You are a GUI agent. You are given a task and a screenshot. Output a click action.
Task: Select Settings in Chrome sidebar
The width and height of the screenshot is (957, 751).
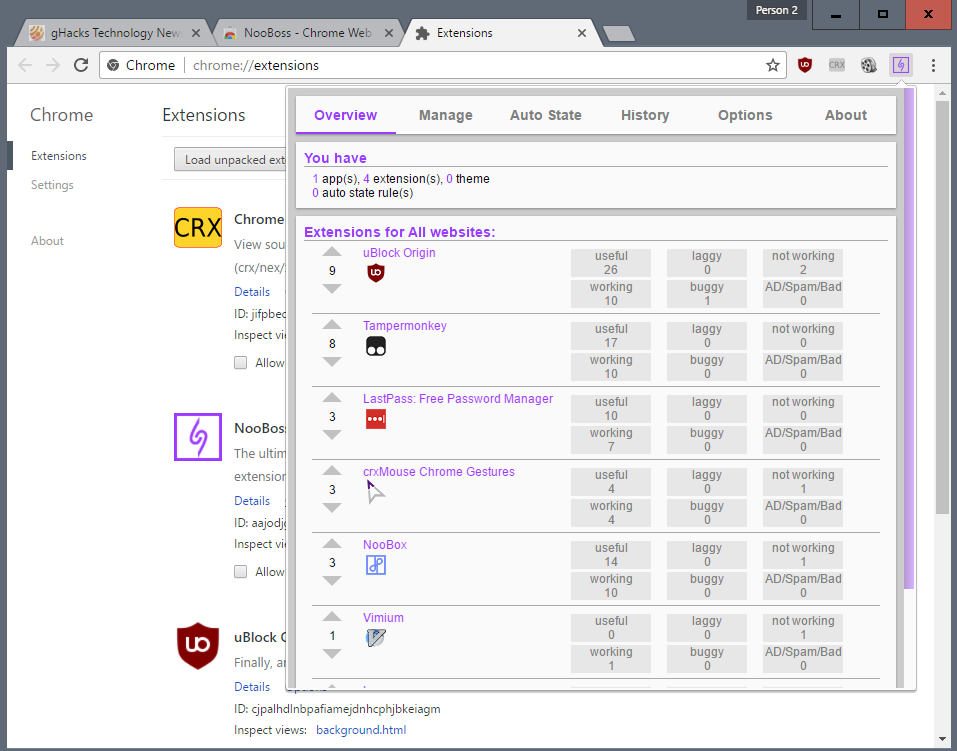click(x=52, y=185)
